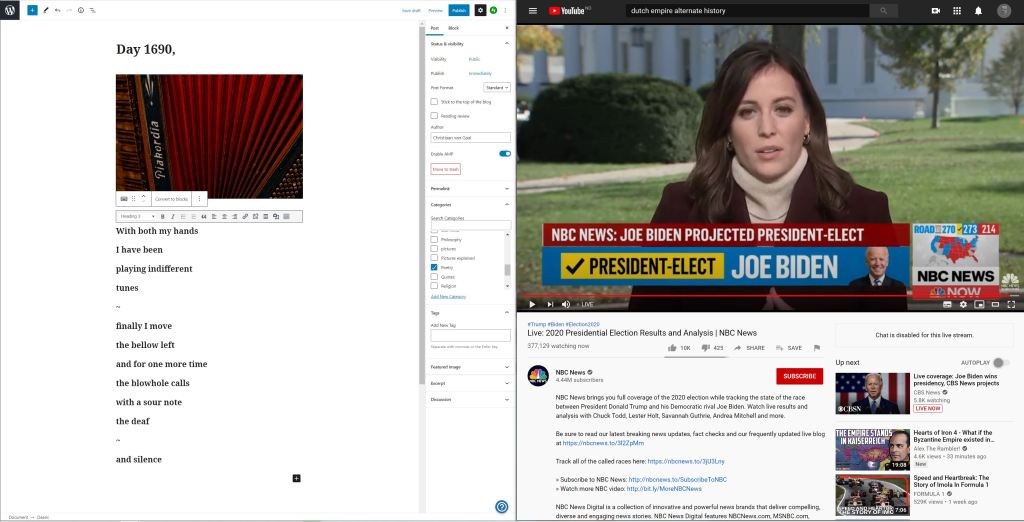The width and height of the screenshot is (1024, 522).
Task: Click the YouTube search magnifier button
Action: [883, 11]
